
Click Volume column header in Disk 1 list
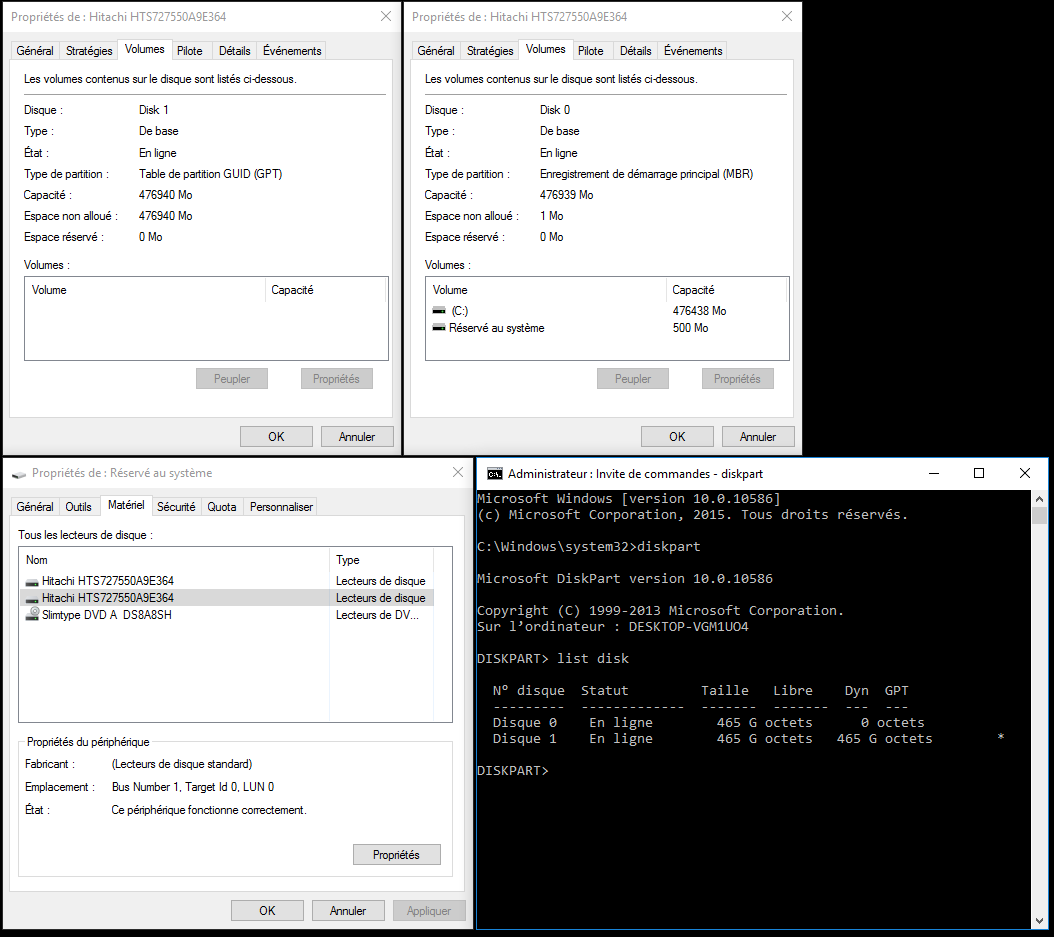click(145, 290)
